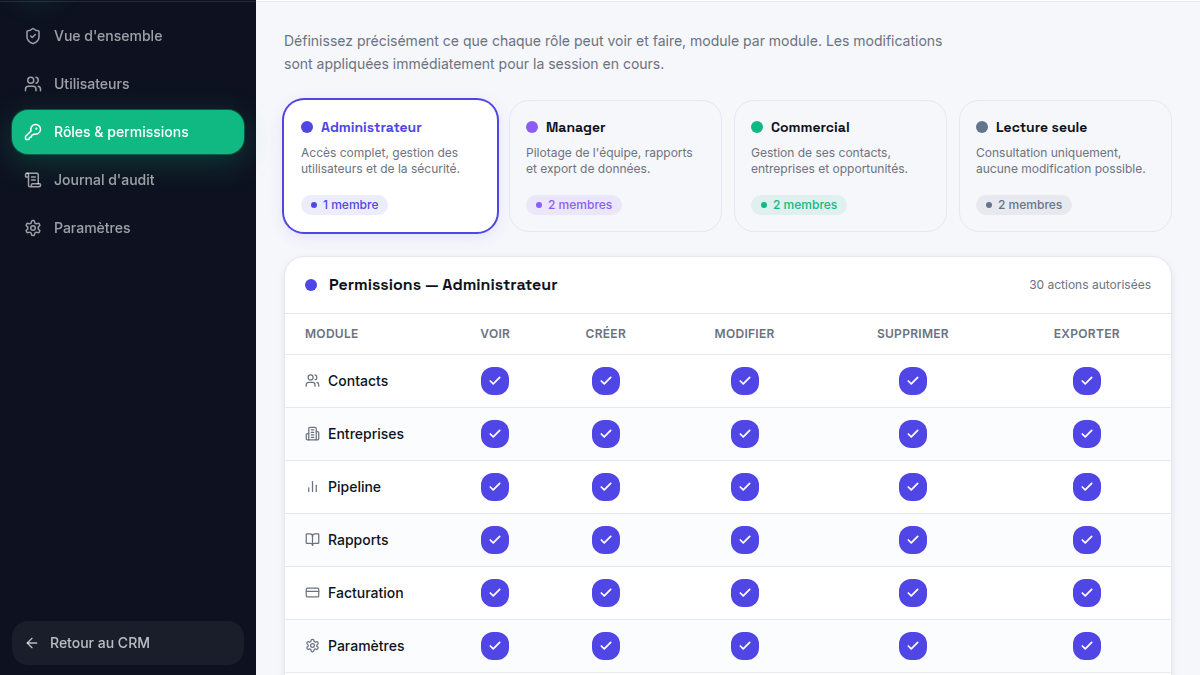The image size is (1200, 675).
Task: Open Vue d'ensemble in sidebar
Action: [x=128, y=36]
